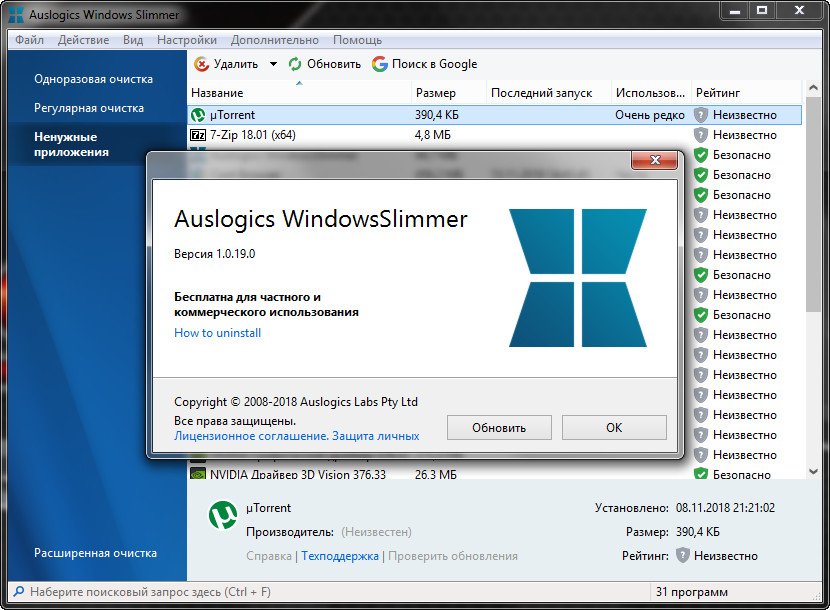Click the (Неизвестен) manufacturer value
The height and width of the screenshot is (610, 830).
pyautogui.click(x=376, y=532)
